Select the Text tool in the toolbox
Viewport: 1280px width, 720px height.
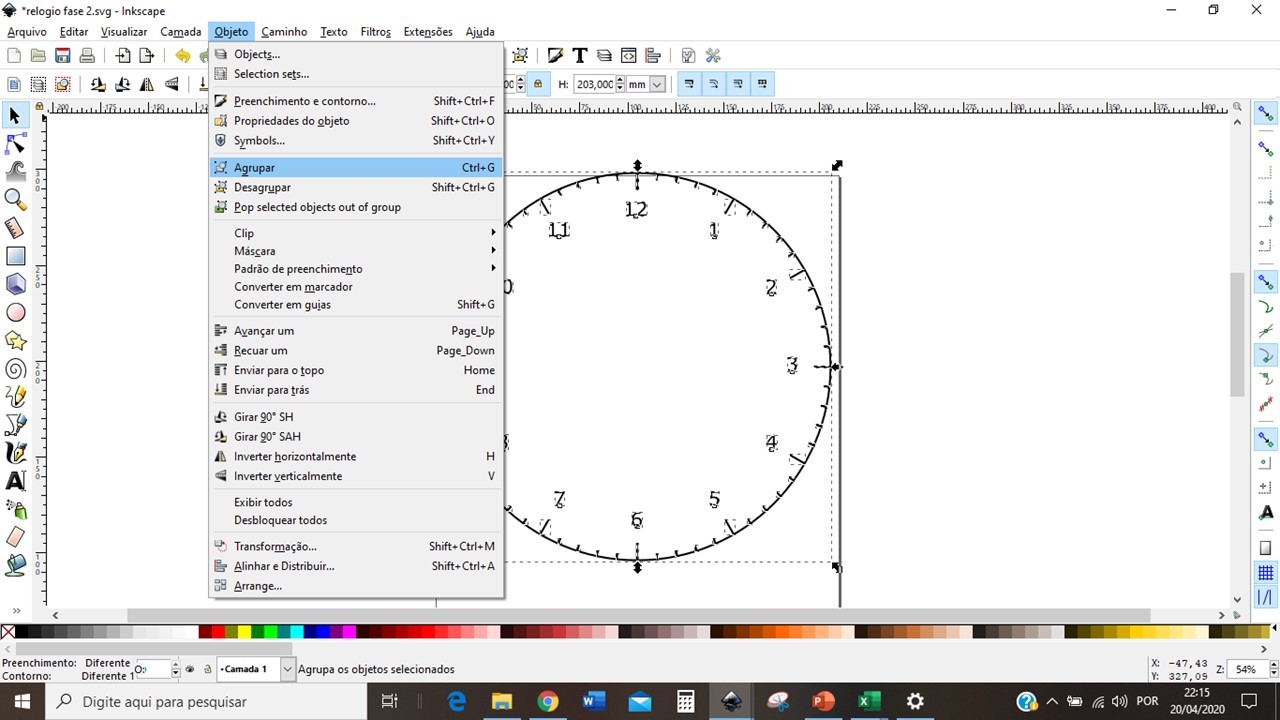[15, 481]
